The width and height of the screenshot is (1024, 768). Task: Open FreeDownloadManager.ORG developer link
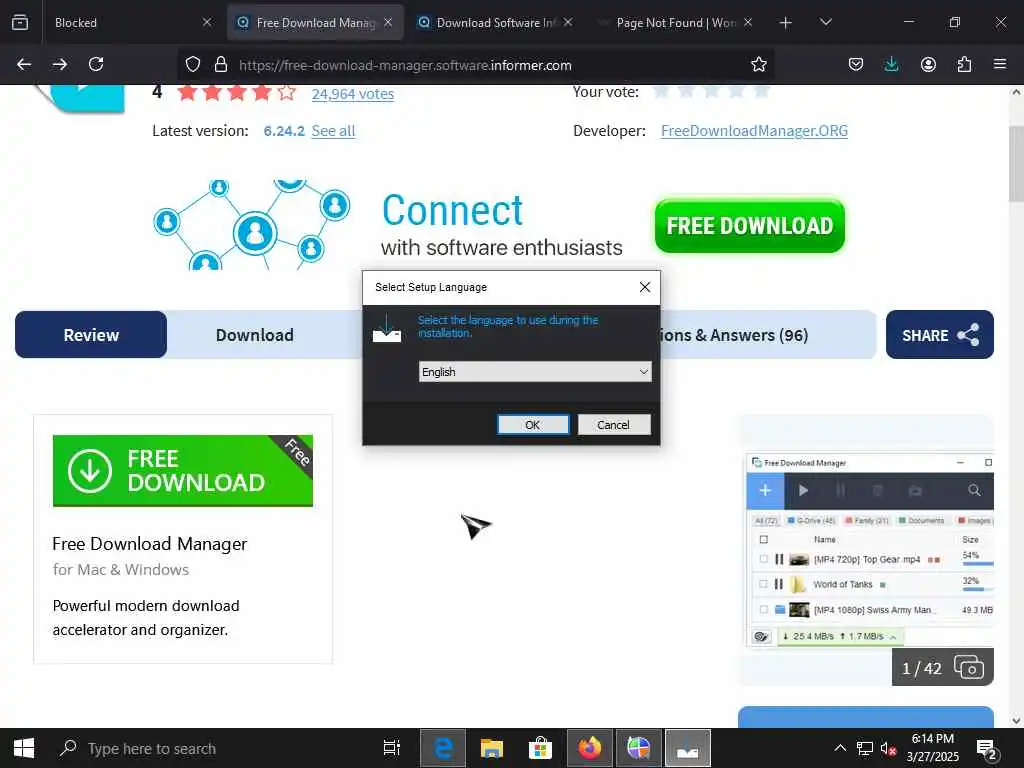pos(754,131)
